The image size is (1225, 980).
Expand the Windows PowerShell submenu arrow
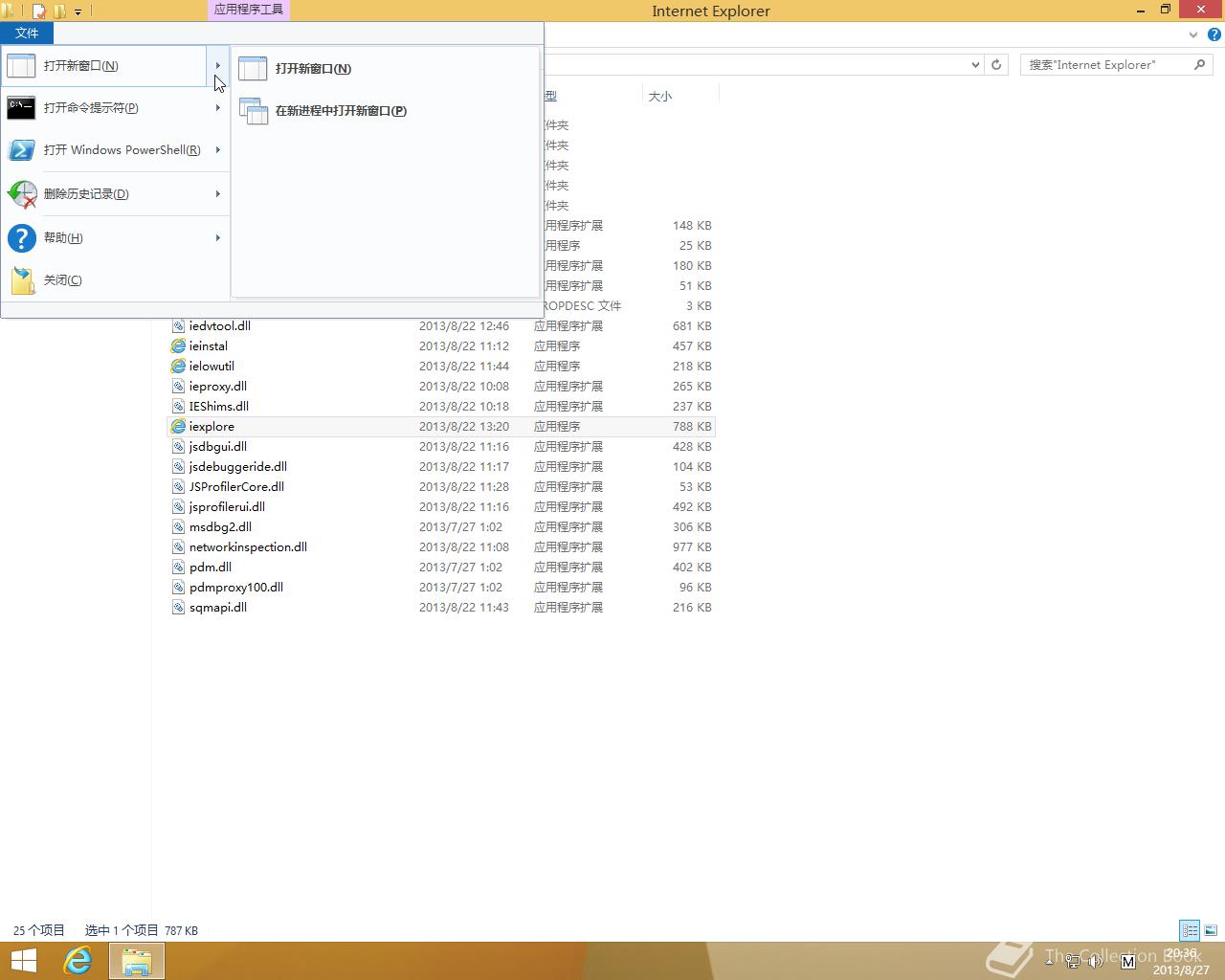[x=218, y=150]
